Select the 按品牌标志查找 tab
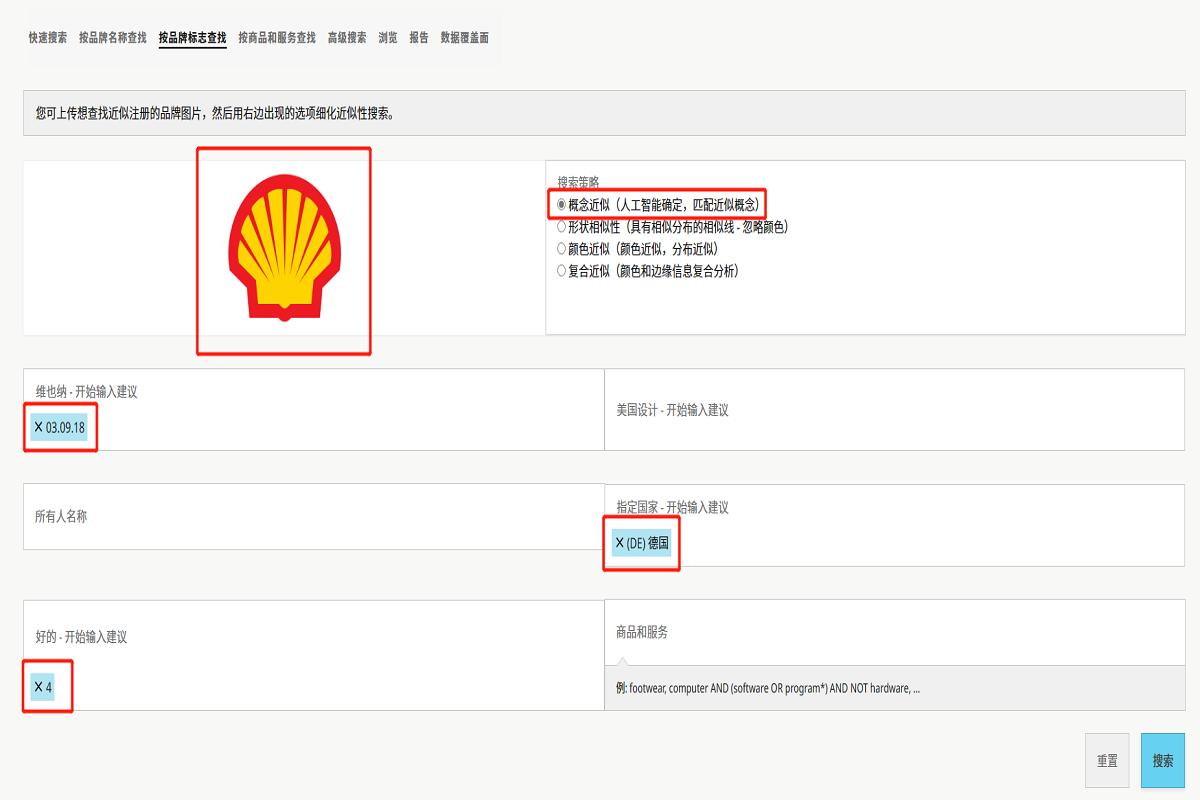The width and height of the screenshot is (1200, 800). 192,38
